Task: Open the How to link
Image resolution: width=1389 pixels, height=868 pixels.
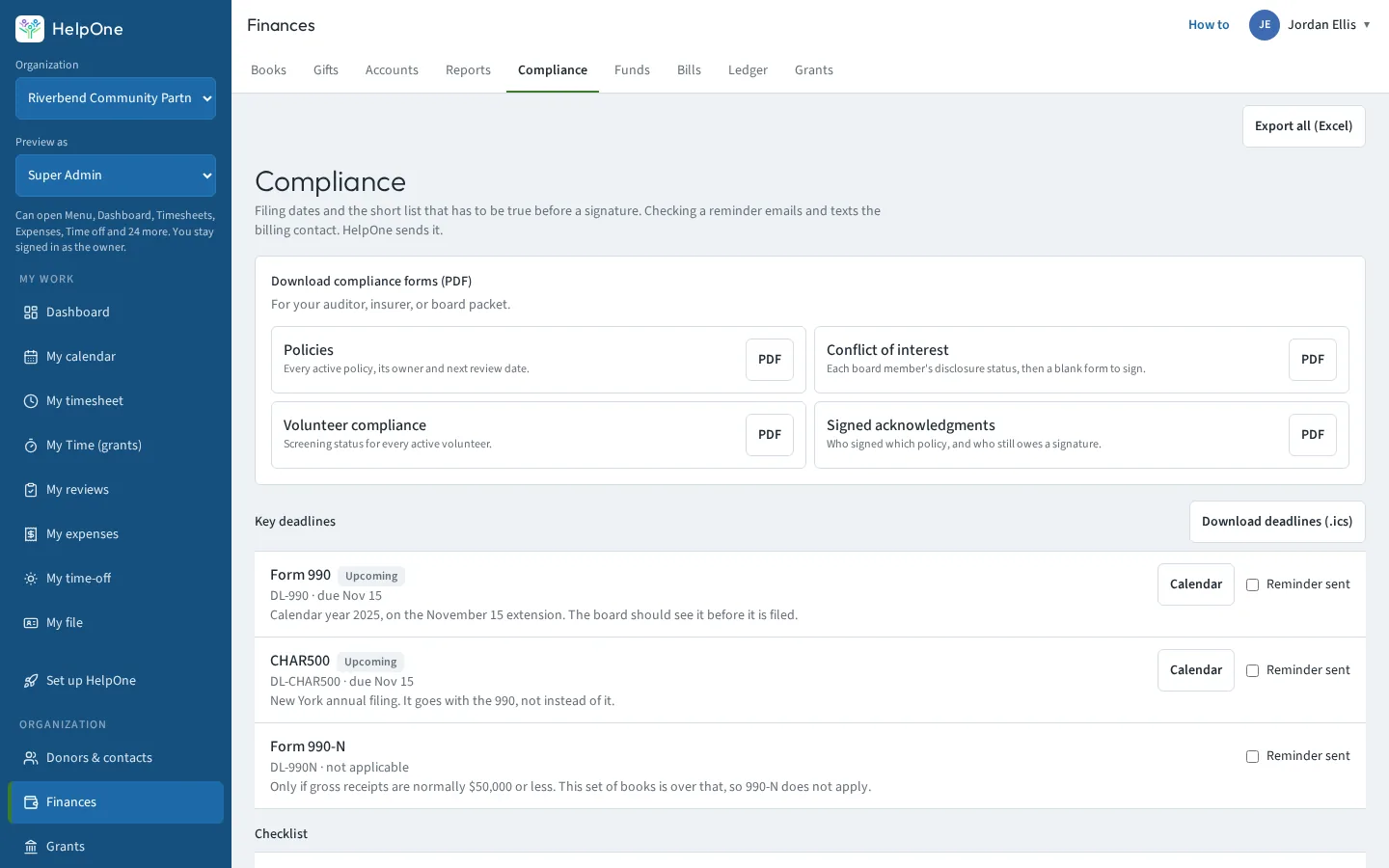Action: click(1209, 25)
